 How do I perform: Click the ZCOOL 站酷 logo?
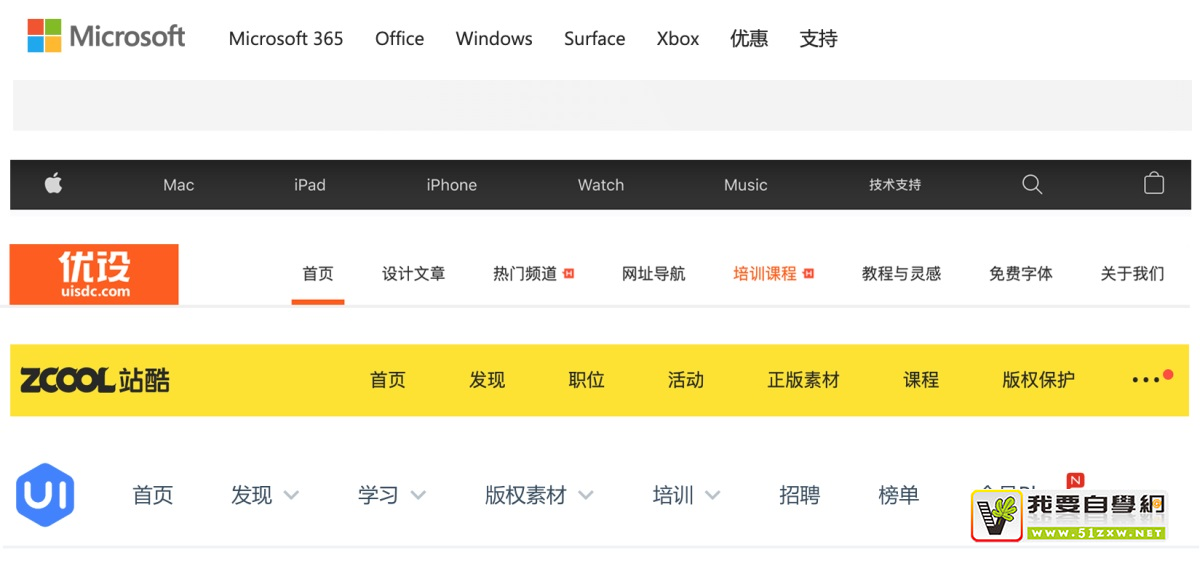[x=95, y=380]
